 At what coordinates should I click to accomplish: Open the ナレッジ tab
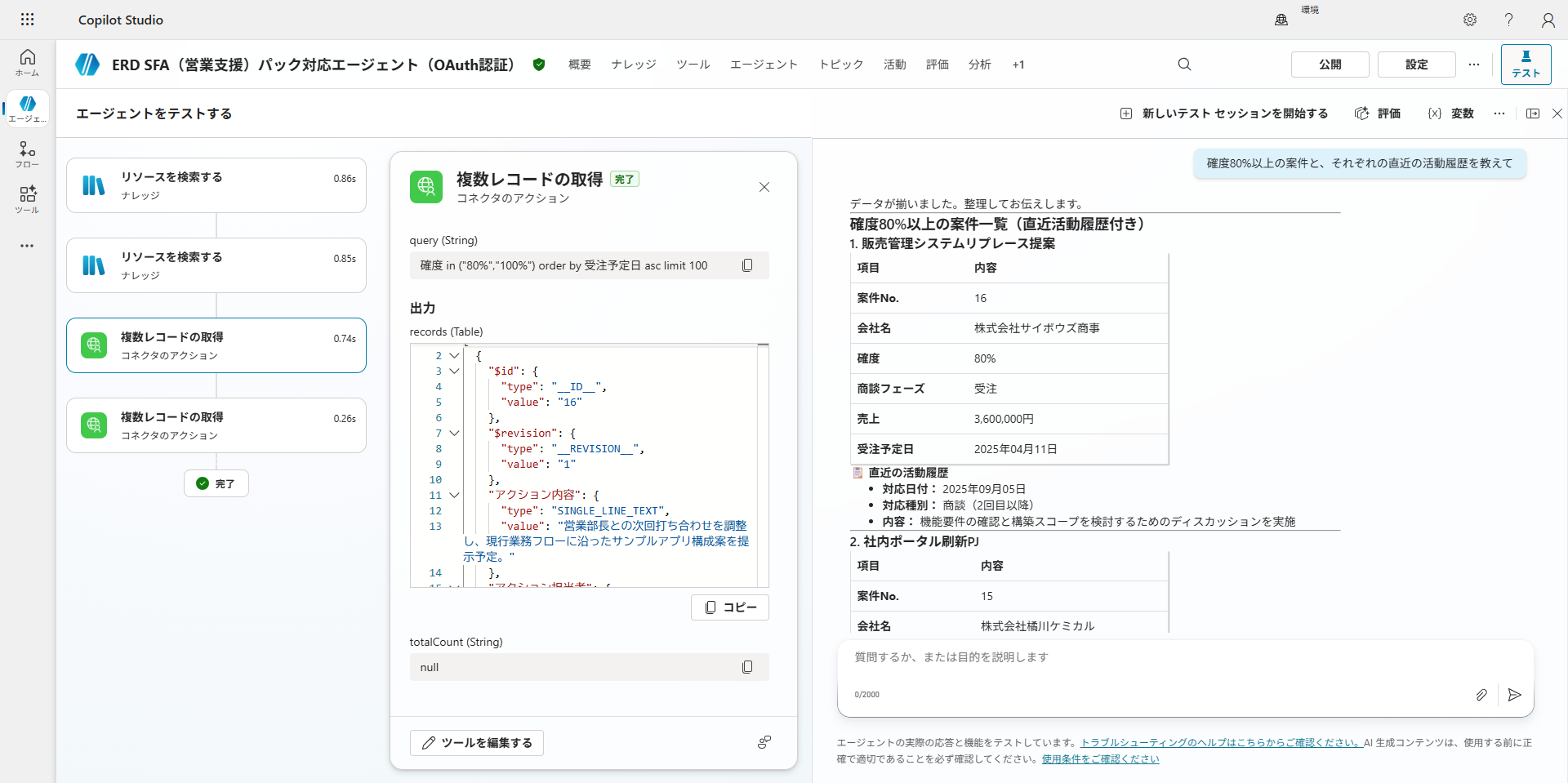634,65
